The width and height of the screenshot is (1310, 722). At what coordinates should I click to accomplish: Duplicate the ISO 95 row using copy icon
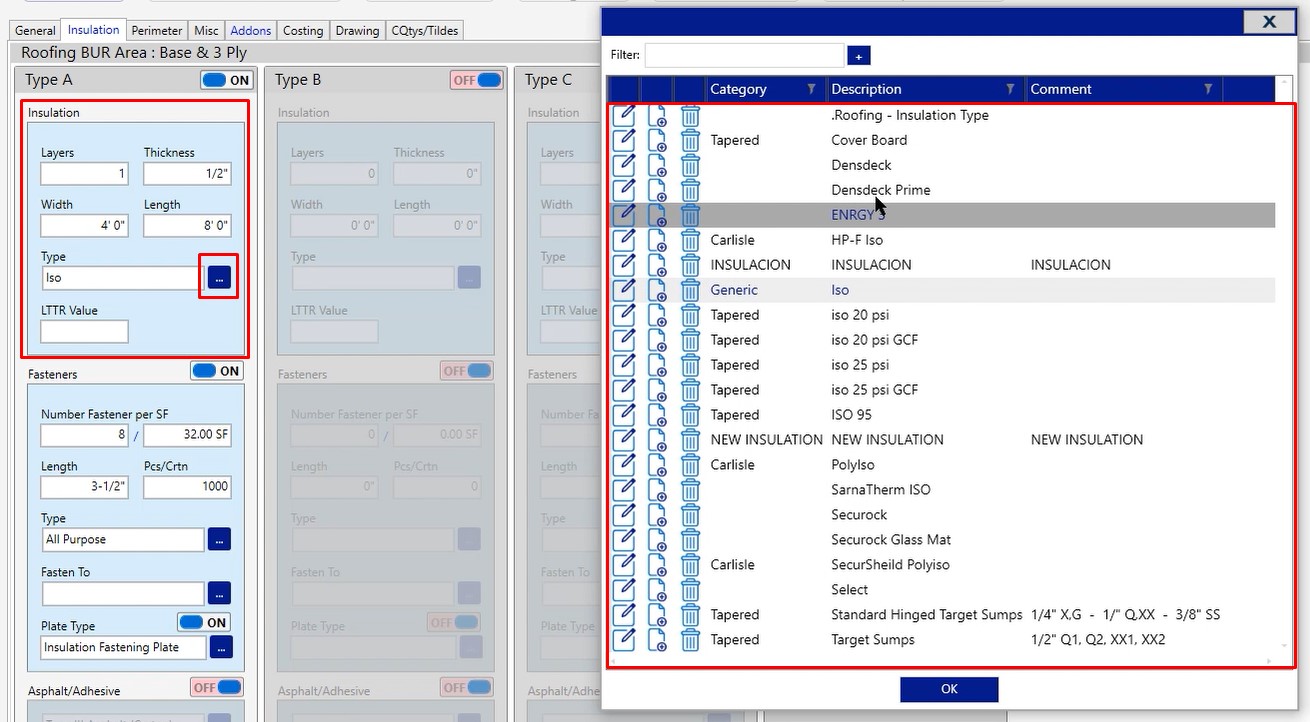tap(657, 415)
